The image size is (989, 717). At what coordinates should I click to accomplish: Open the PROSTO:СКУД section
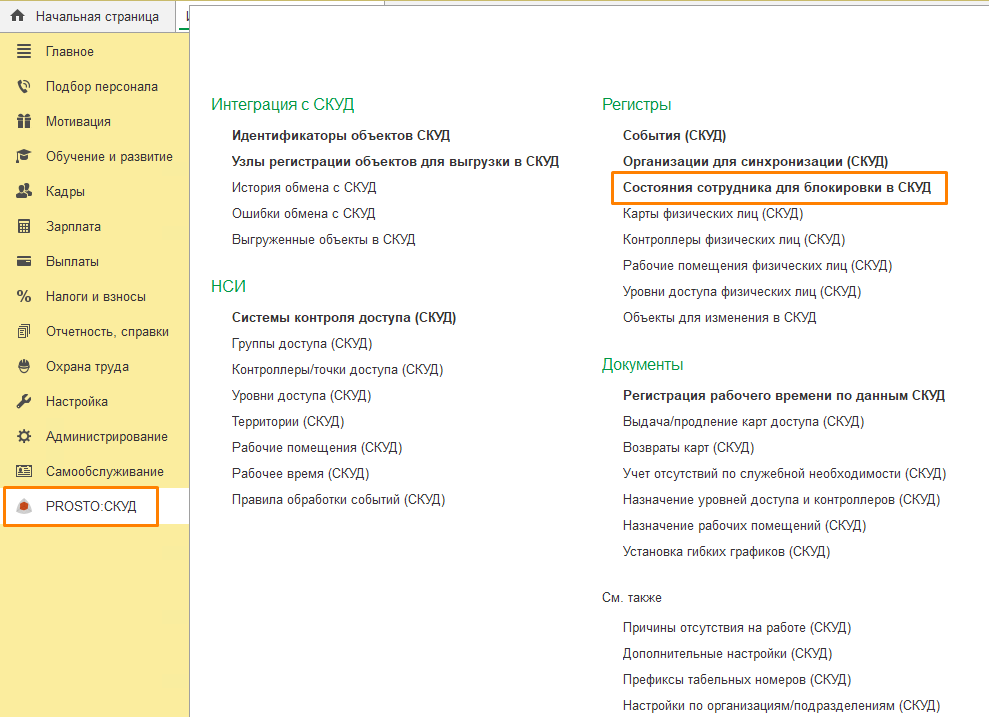(x=90, y=507)
